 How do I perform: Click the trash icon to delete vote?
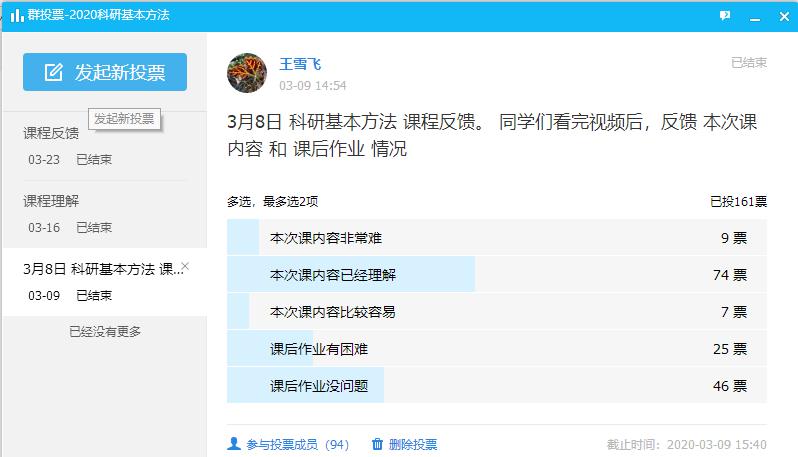pos(377,444)
